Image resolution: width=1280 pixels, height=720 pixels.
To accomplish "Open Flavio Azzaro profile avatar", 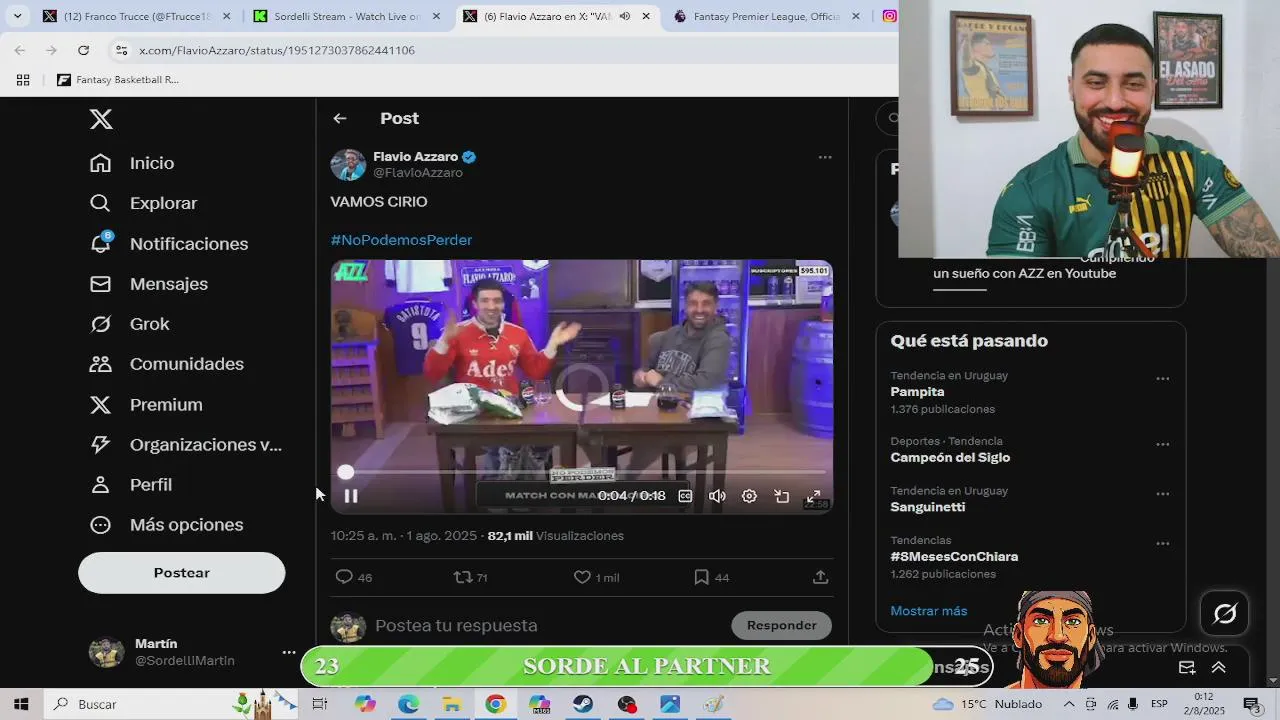I will [348, 165].
